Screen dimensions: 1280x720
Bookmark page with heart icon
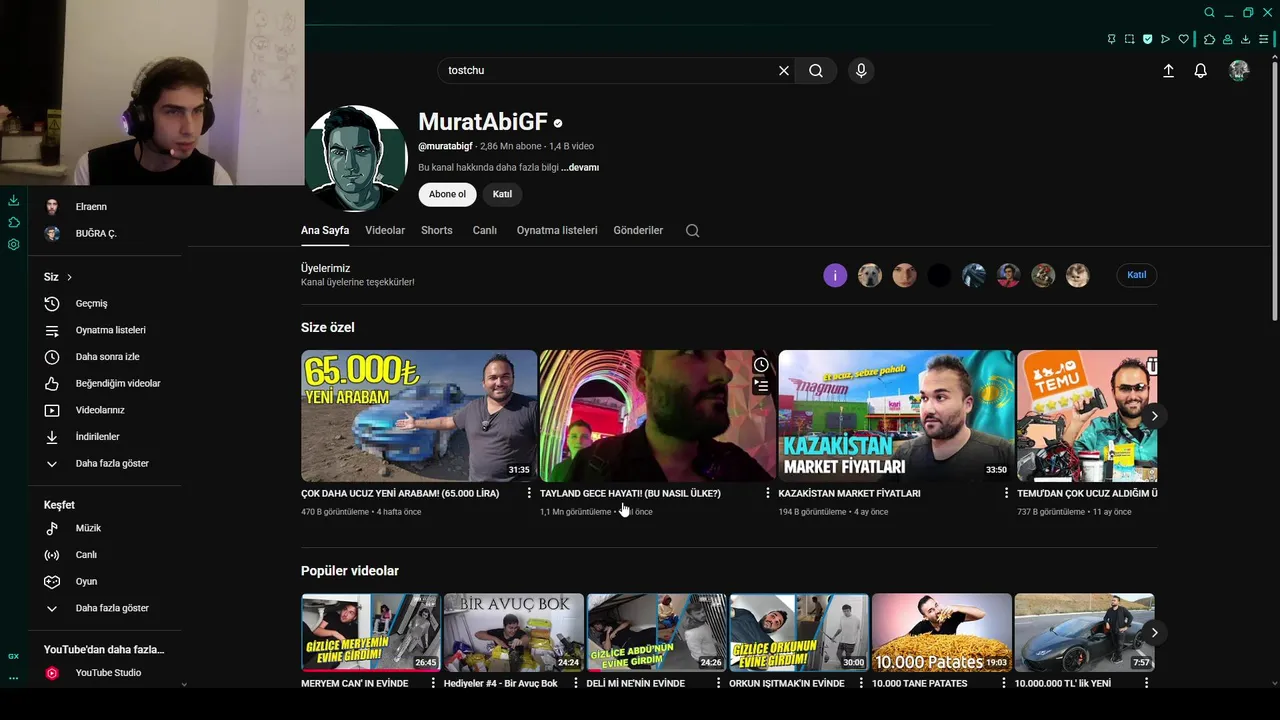click(1183, 39)
